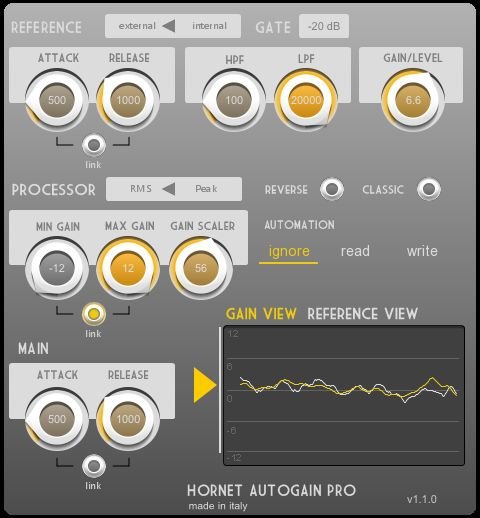Click the vertical level meter bar left of graph

220,390
